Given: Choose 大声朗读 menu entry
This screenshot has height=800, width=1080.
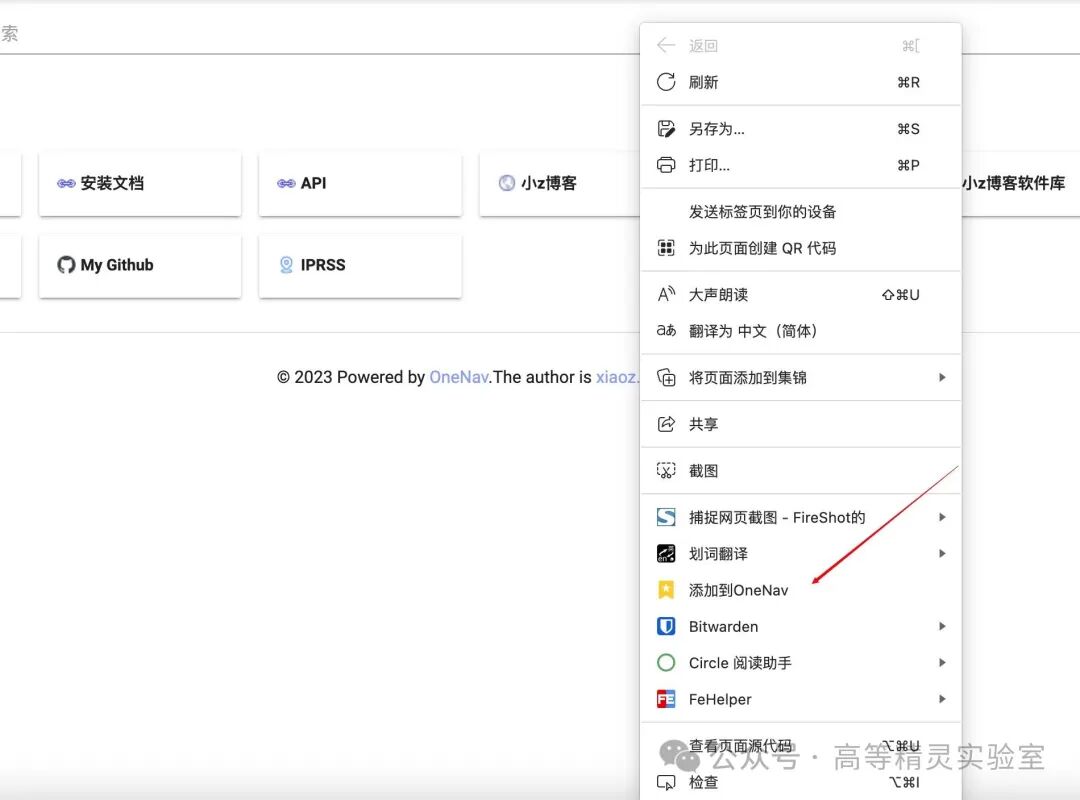Looking at the screenshot, I should click(x=800, y=295).
